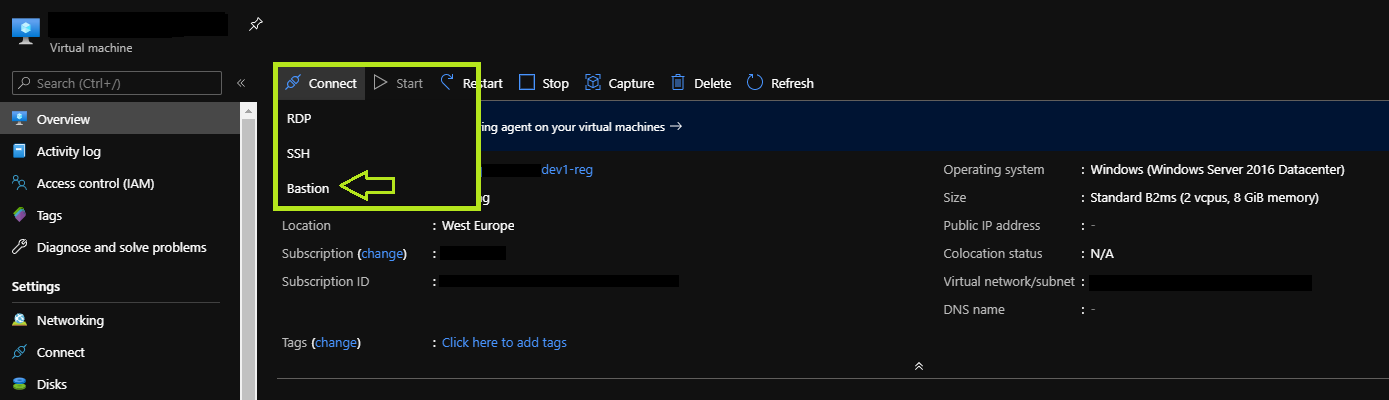Viewport: 1389px width, 400px height.
Task: Click the Overview sidebar icon
Action: pyautogui.click(x=19, y=119)
